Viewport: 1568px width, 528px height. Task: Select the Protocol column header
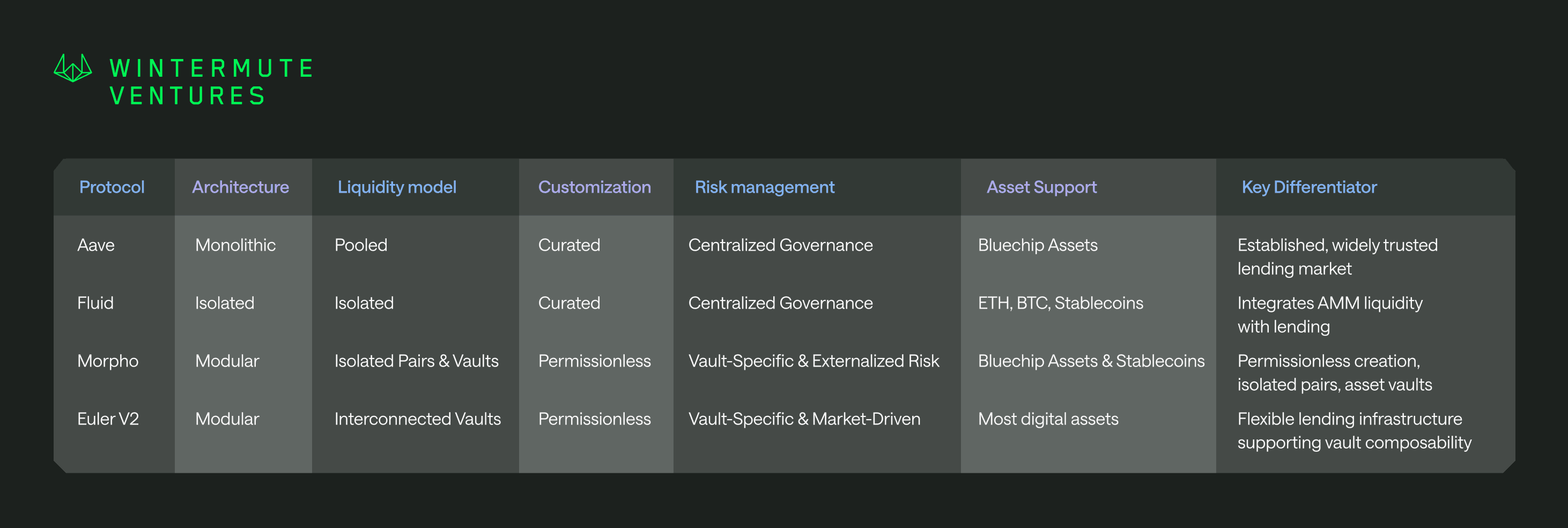pyautogui.click(x=112, y=187)
